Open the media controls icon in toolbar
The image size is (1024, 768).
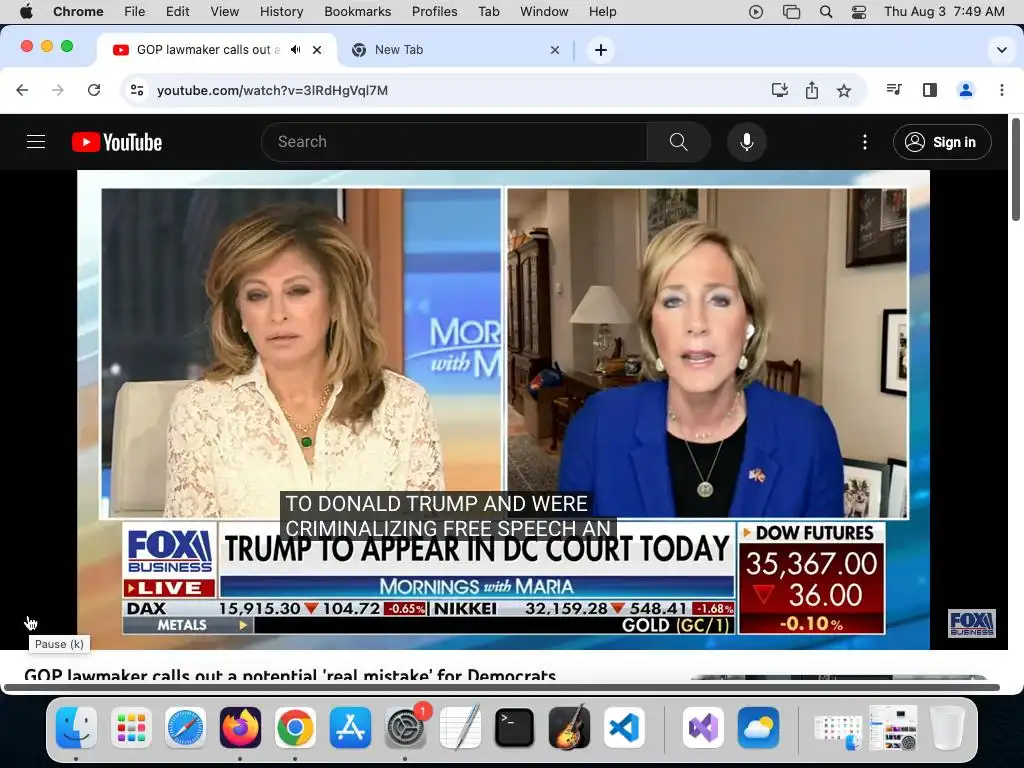click(x=894, y=90)
